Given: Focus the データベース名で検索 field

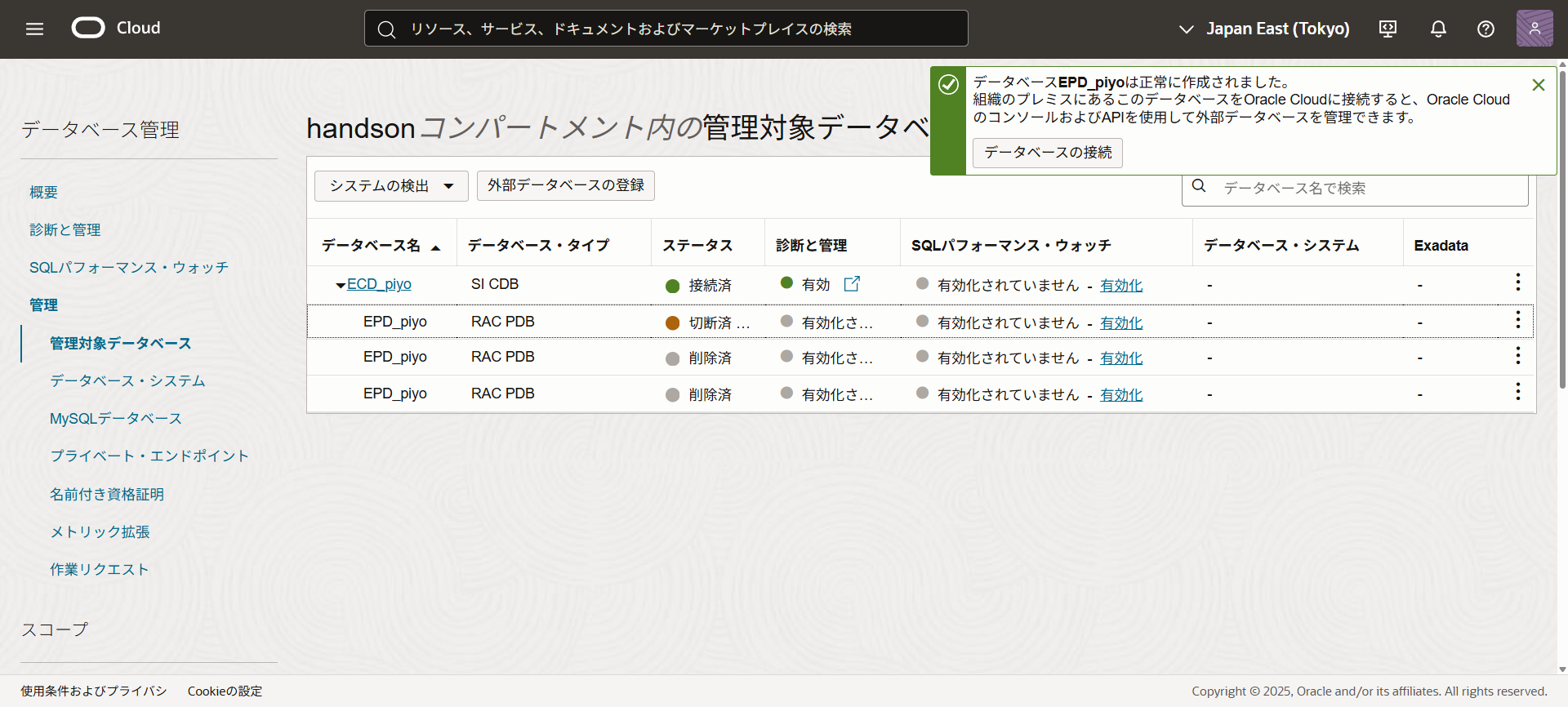Looking at the screenshot, I should [1355, 189].
